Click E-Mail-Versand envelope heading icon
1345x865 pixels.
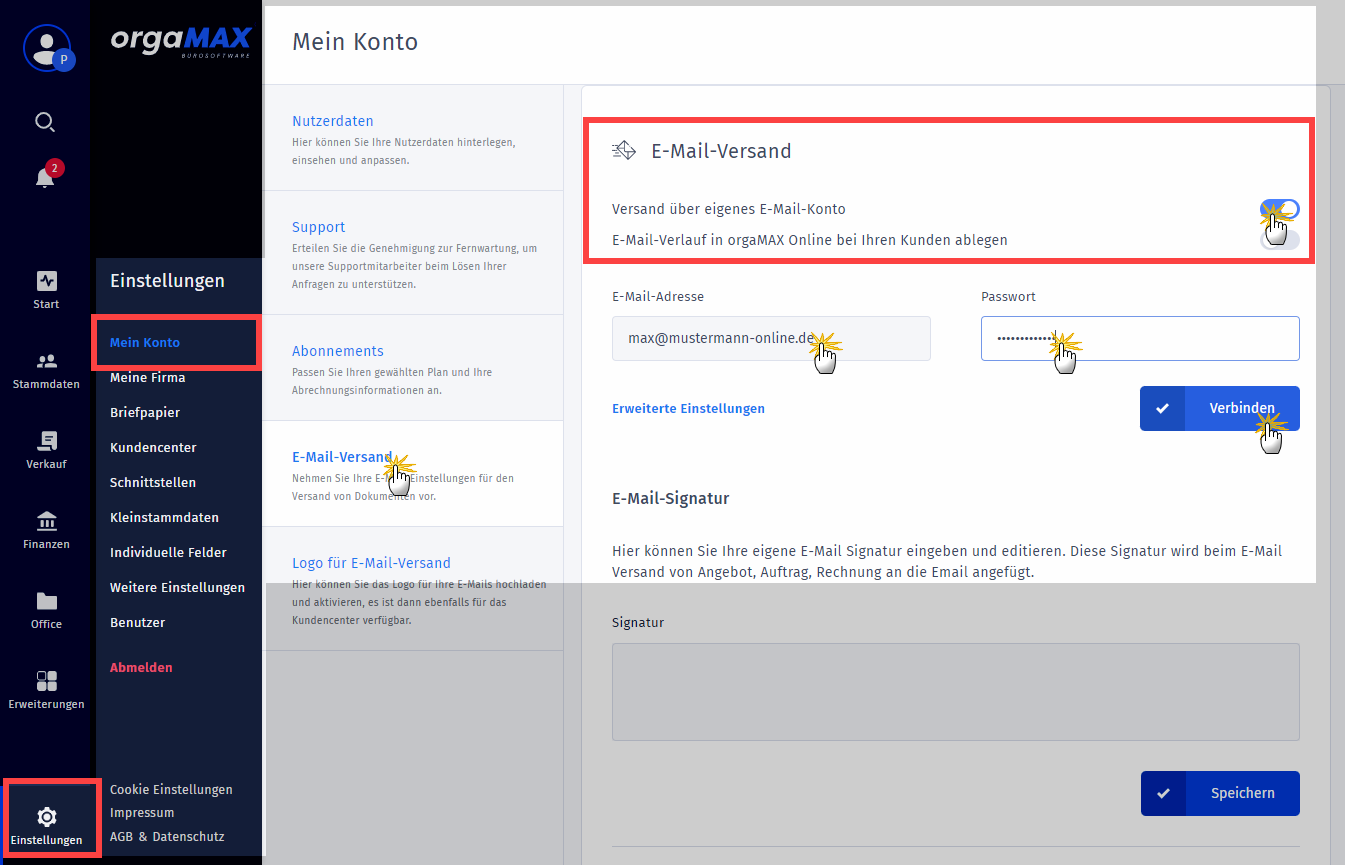point(624,151)
